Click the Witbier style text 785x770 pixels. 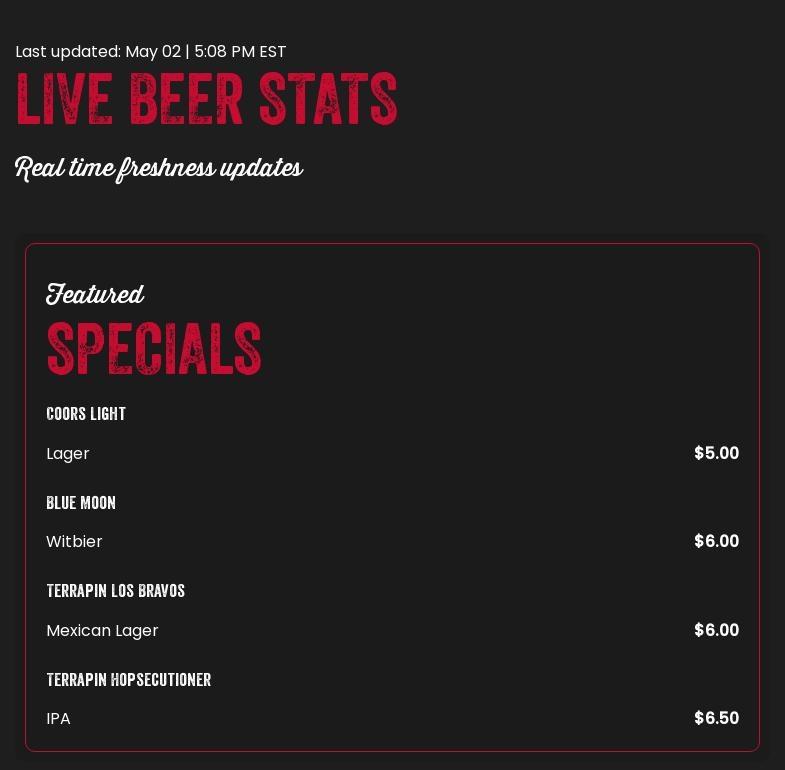coord(74,542)
